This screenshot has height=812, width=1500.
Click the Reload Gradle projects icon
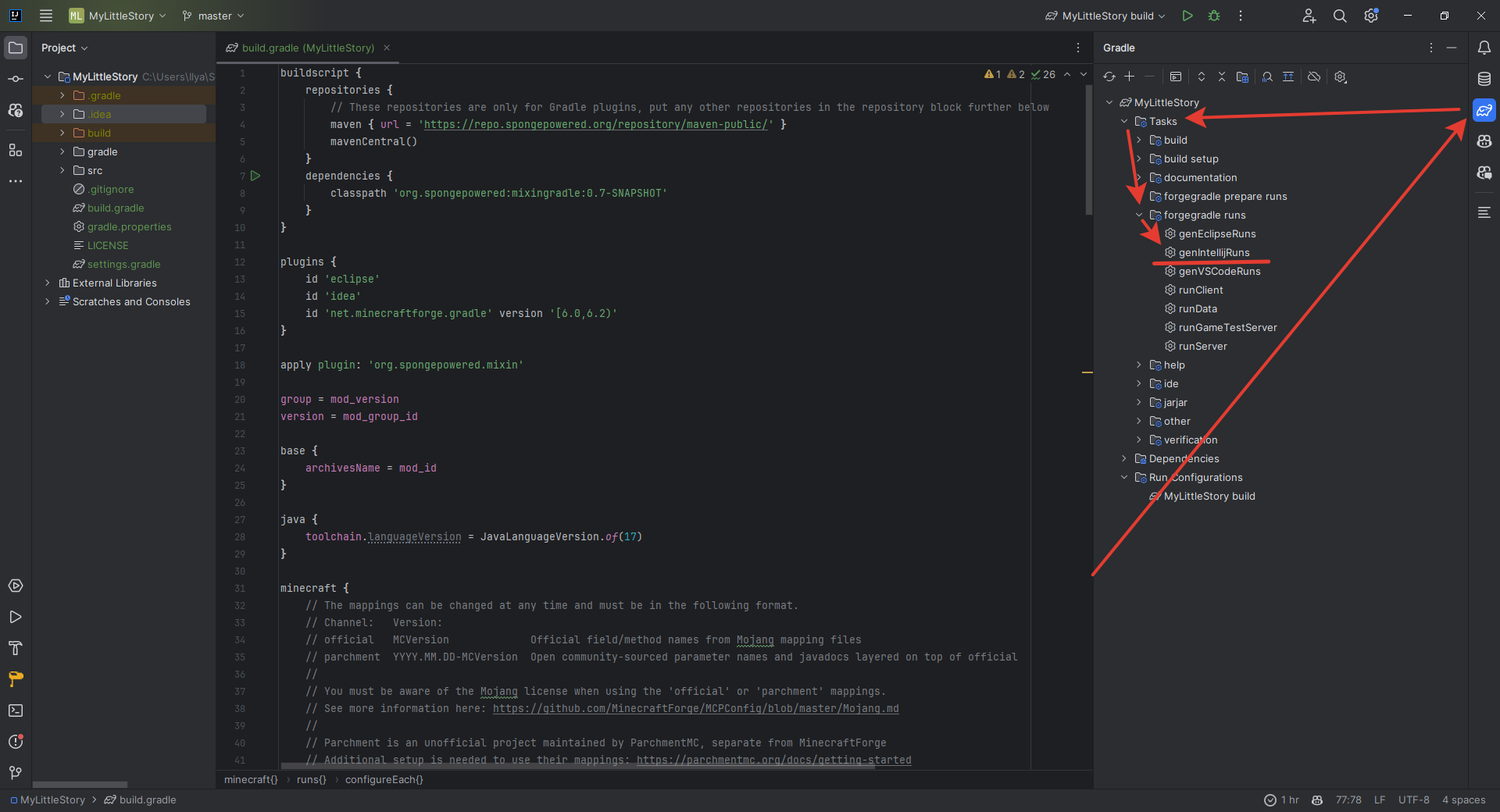pos(1109,77)
